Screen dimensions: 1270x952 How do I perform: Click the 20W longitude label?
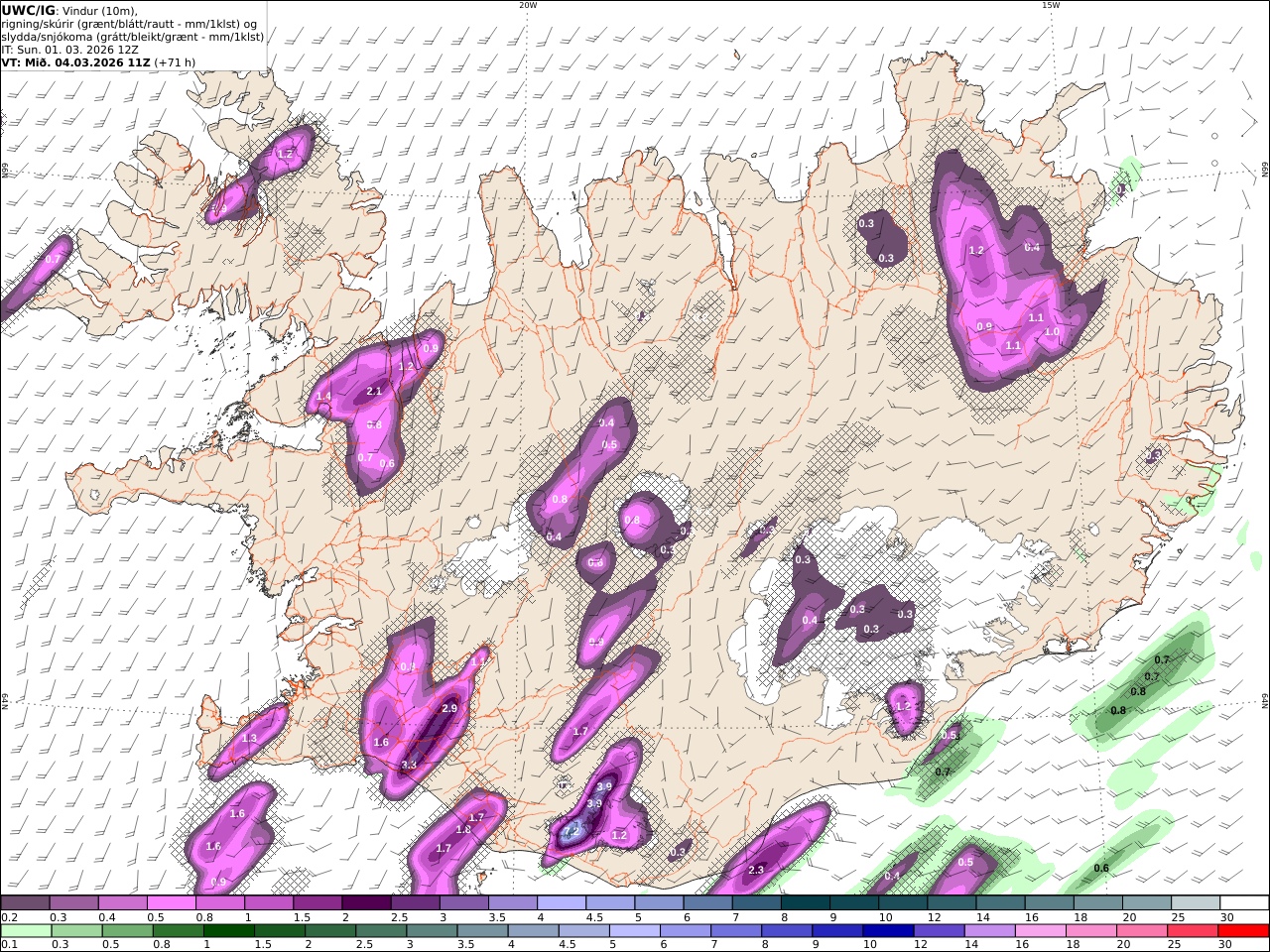(528, 5)
